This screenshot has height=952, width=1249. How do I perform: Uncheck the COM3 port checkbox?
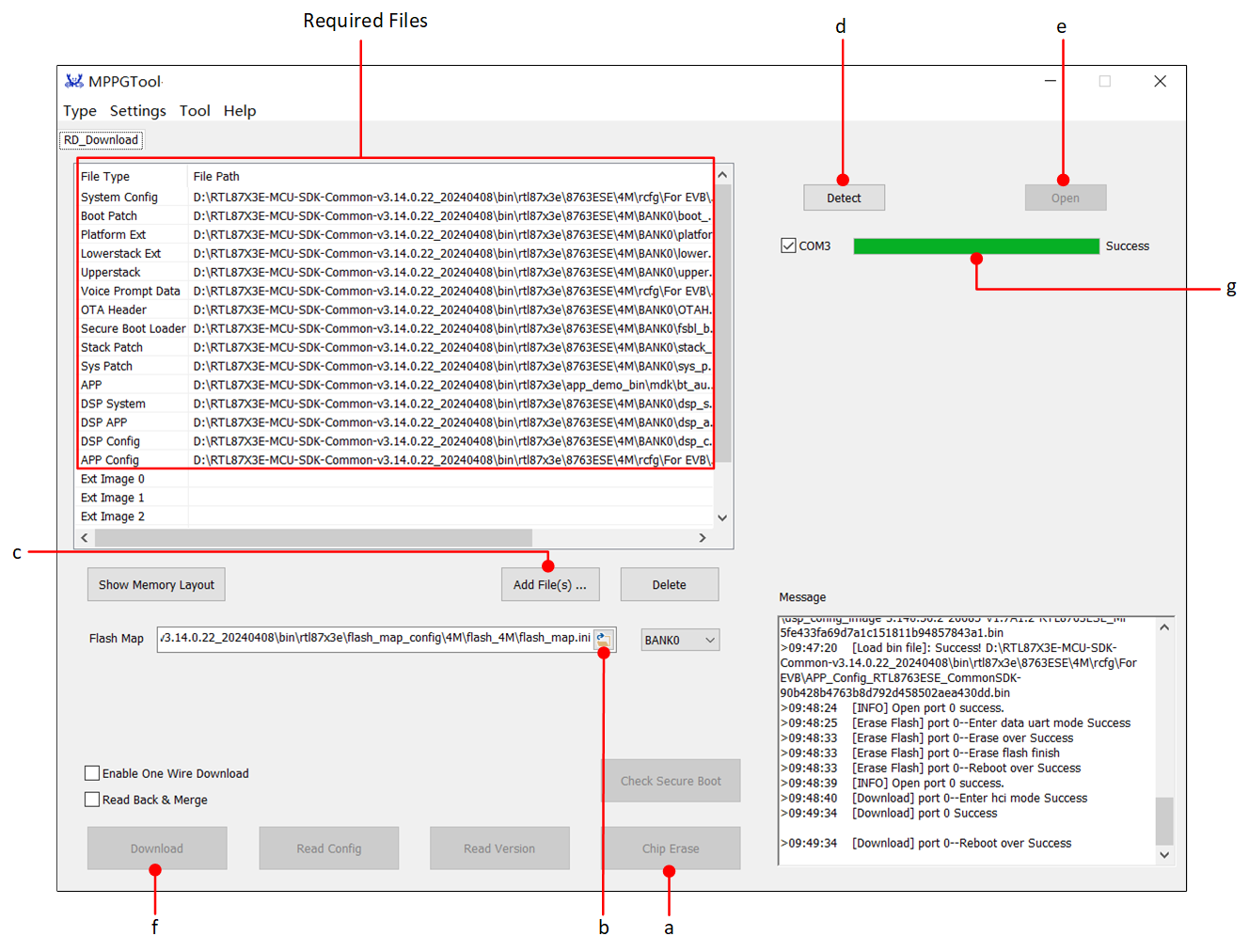(788, 246)
